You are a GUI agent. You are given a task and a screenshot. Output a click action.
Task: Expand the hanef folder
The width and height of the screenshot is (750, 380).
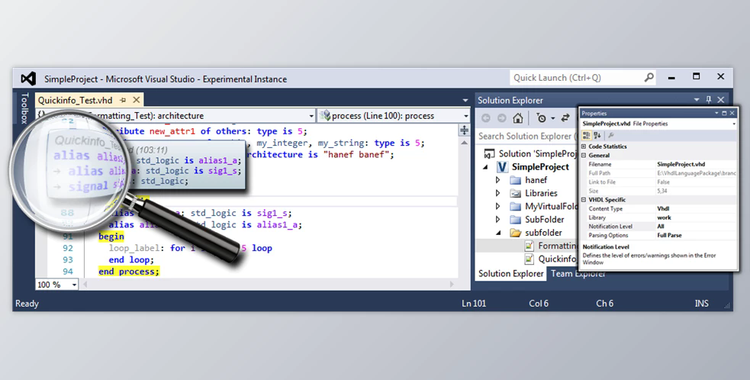[498, 180]
